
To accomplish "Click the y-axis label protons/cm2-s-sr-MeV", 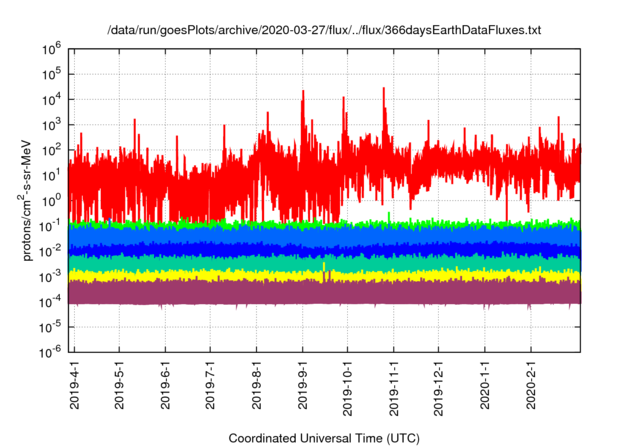I will click(25, 200).
